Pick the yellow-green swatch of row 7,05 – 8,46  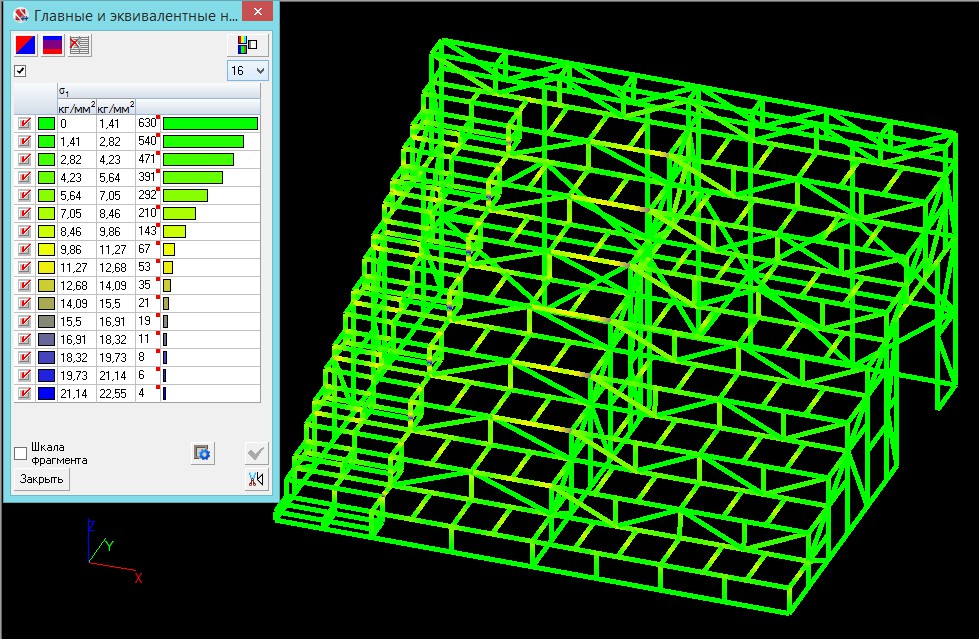46,214
